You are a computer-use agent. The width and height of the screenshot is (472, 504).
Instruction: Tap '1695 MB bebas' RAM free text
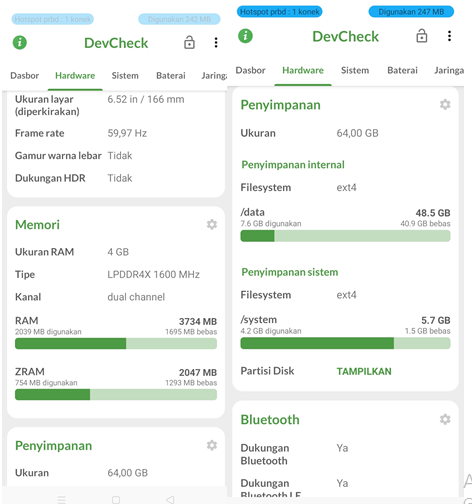(191, 332)
